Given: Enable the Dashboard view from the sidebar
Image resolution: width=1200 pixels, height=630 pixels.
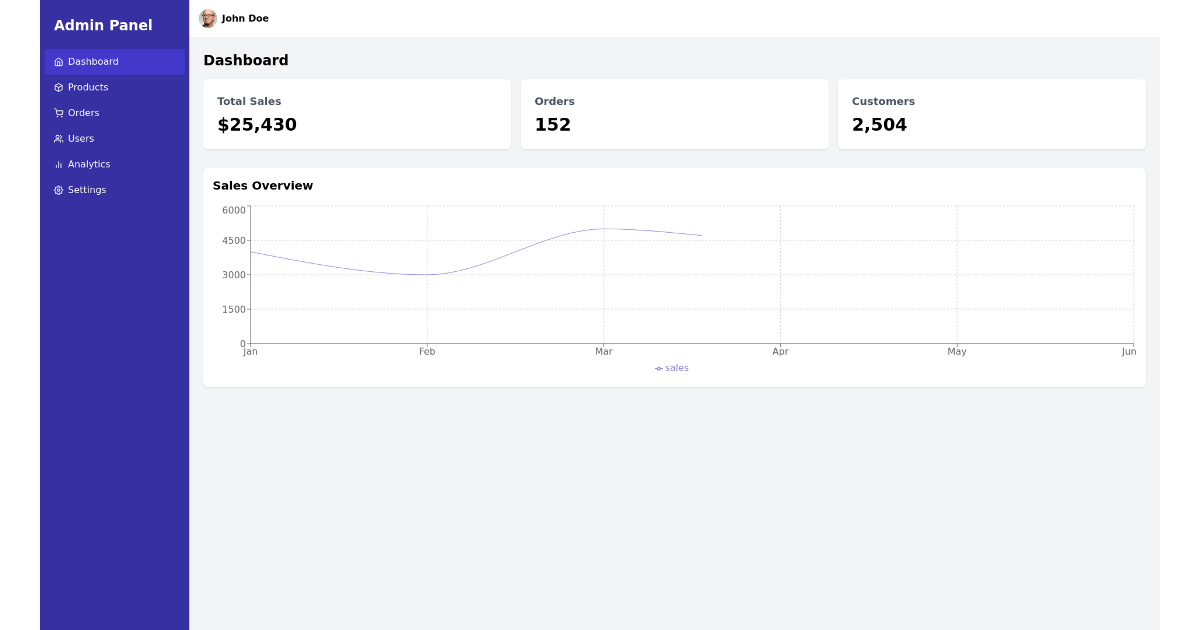Looking at the screenshot, I should pos(92,61).
